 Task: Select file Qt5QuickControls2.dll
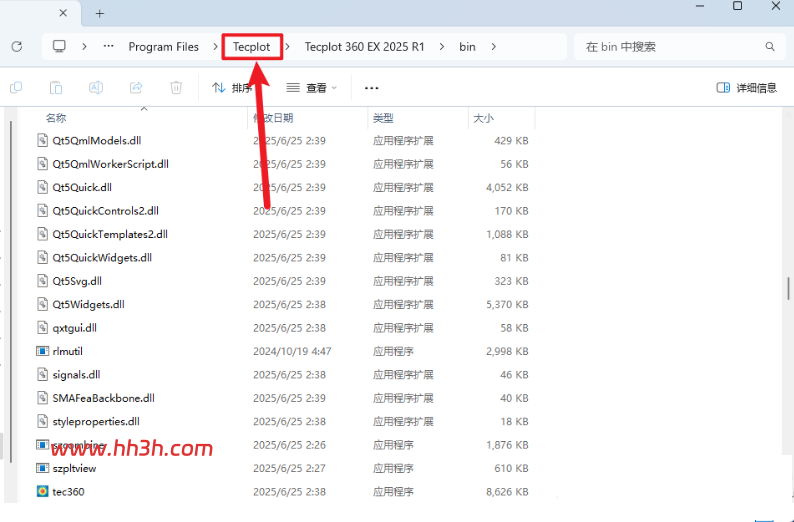click(105, 211)
